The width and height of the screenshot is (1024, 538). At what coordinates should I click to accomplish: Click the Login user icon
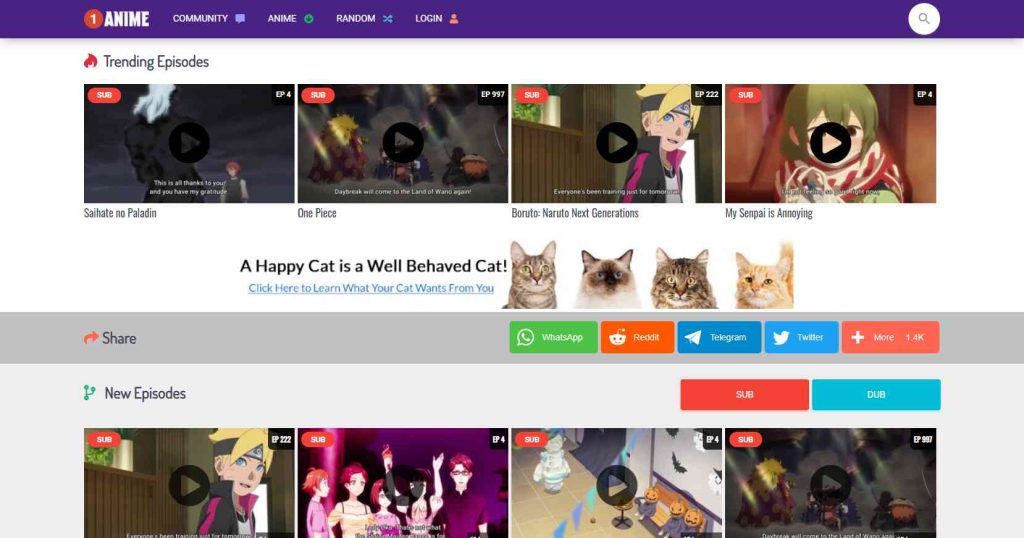pyautogui.click(x=454, y=19)
